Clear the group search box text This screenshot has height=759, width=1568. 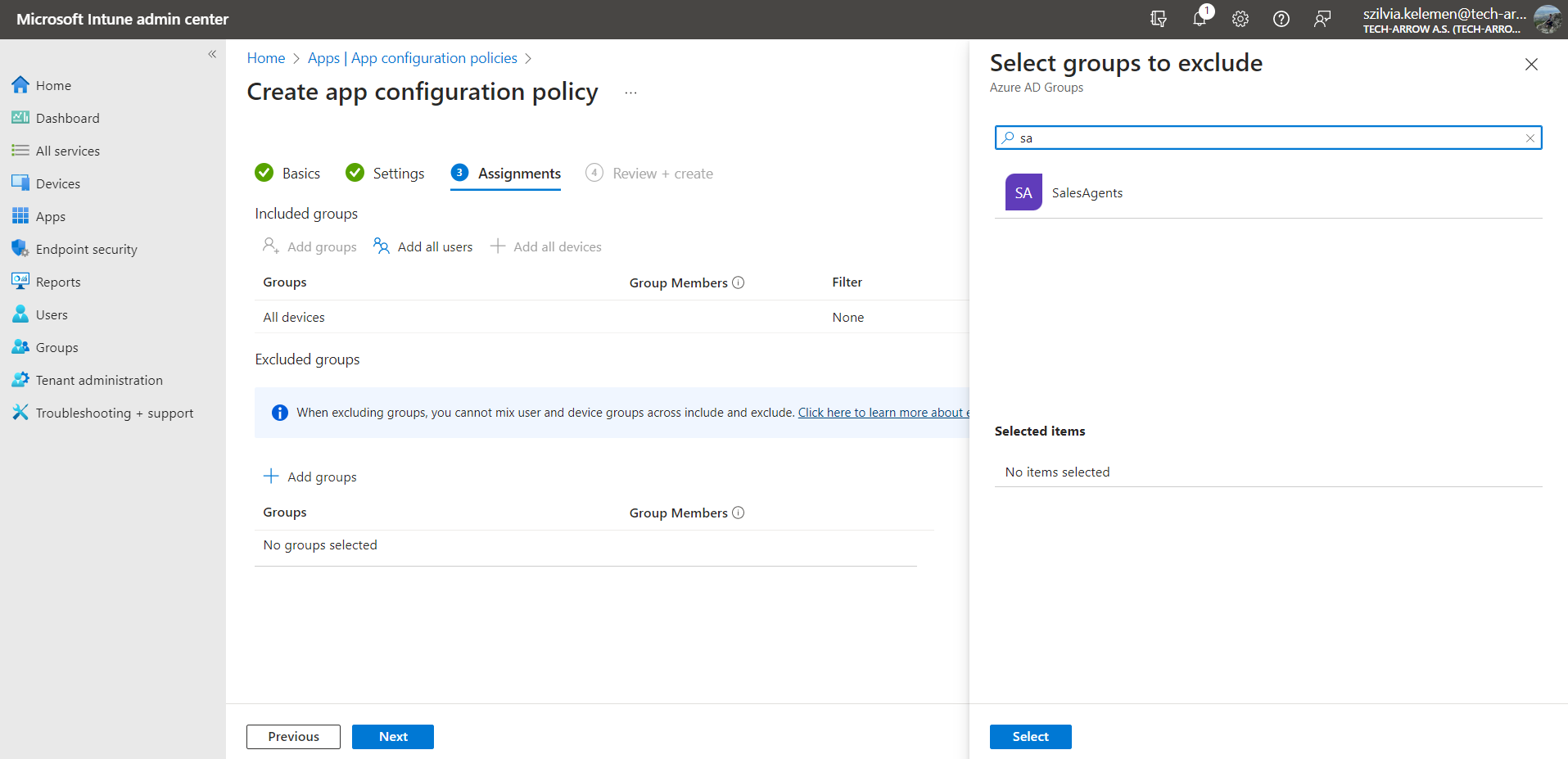[1530, 138]
